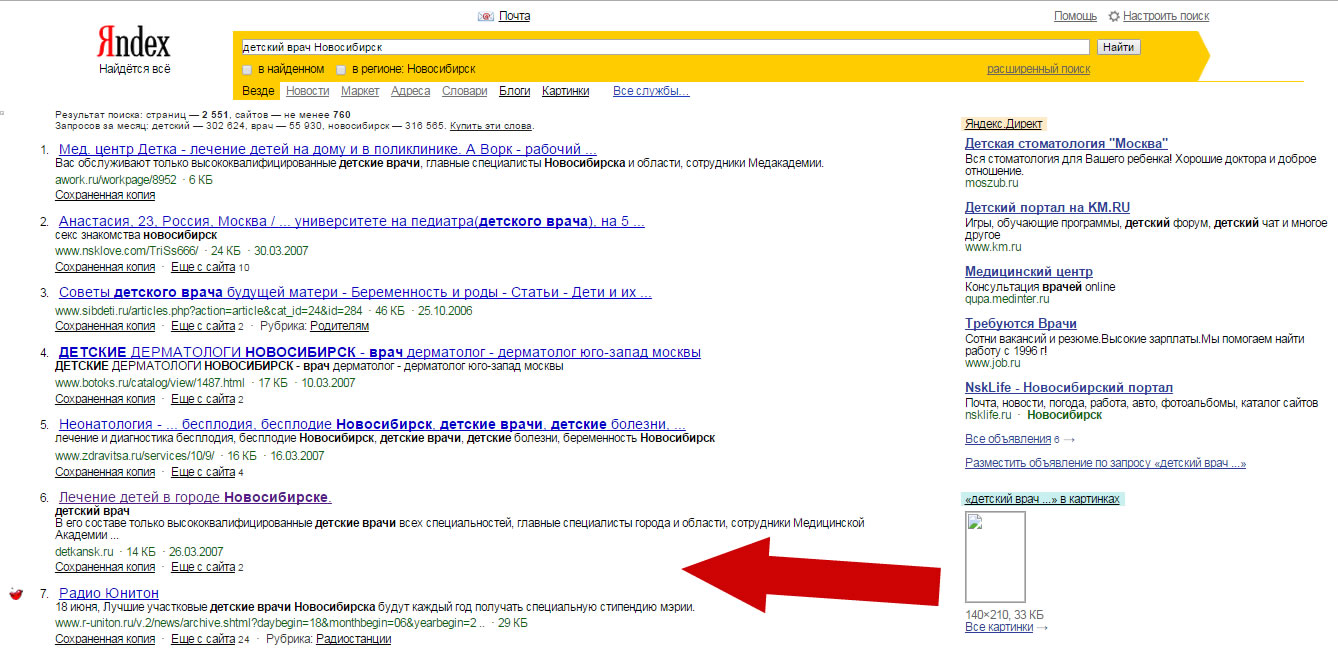This screenshot has height=660, width=1338.
Task: Open the Почта mail link
Action: click(x=514, y=16)
